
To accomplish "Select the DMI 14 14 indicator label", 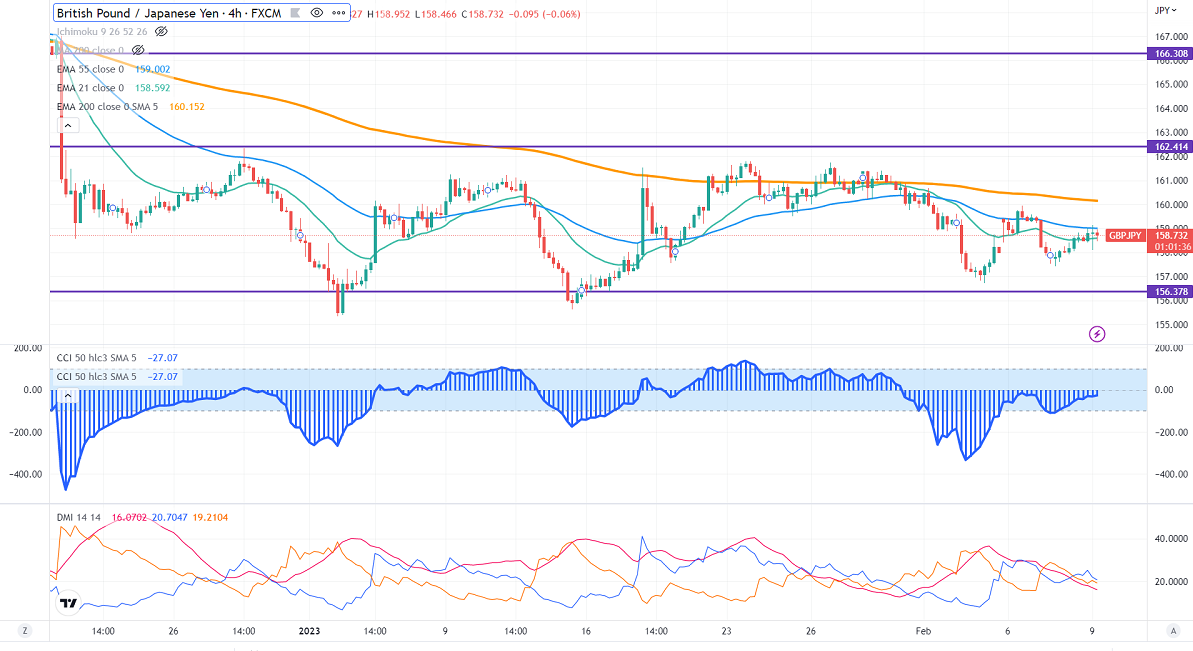I will coord(77,517).
